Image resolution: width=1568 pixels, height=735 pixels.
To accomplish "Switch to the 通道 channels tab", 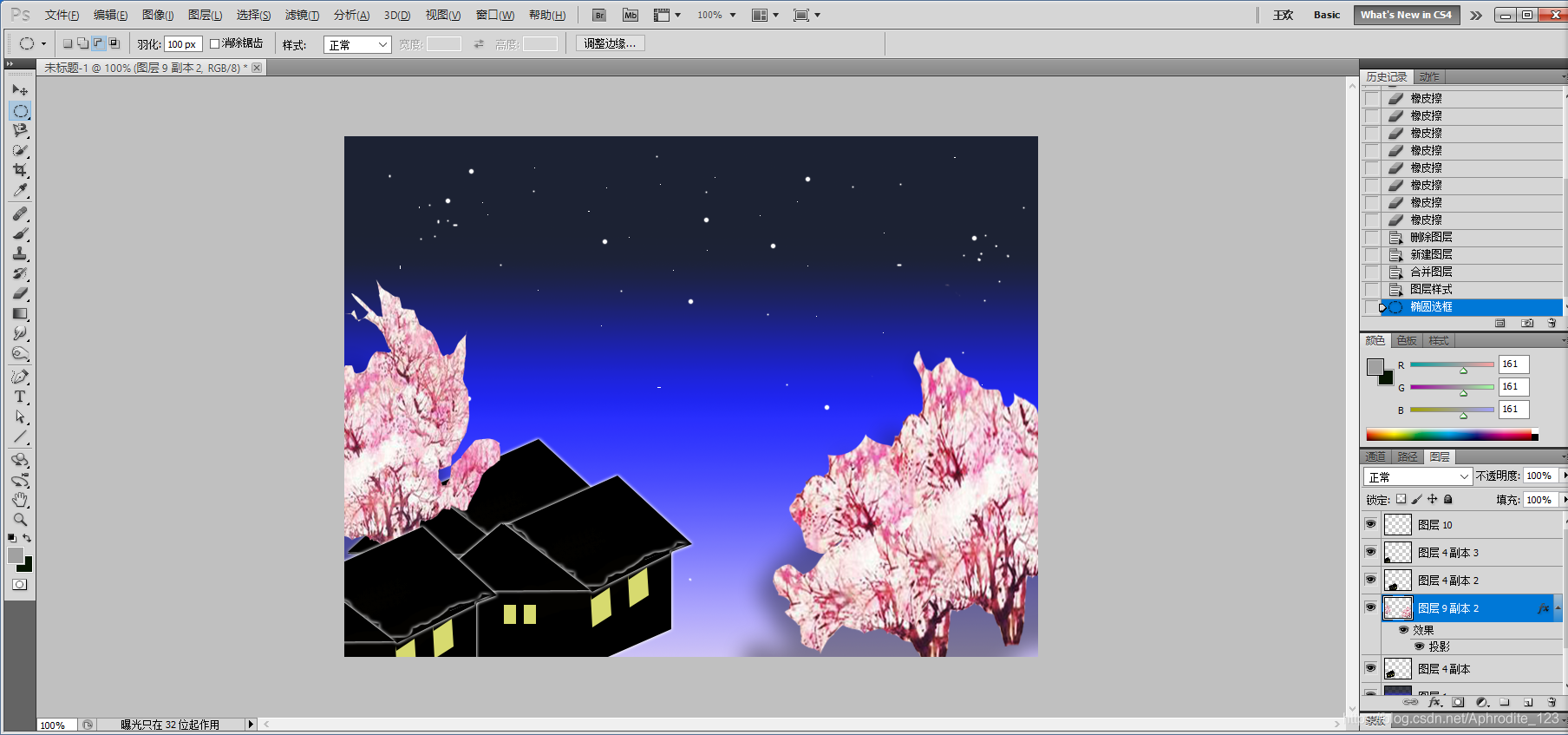I will point(1375,456).
